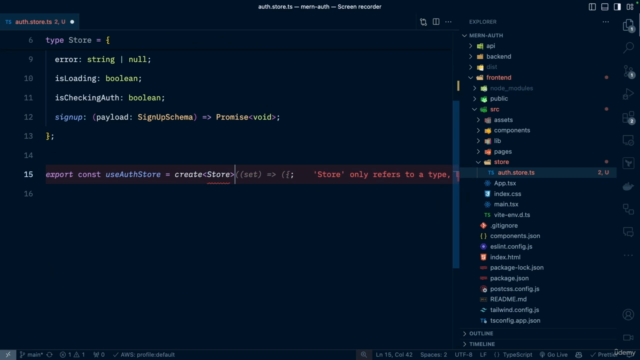Open Explorer views and more actions menu

pyautogui.click(x=606, y=22)
